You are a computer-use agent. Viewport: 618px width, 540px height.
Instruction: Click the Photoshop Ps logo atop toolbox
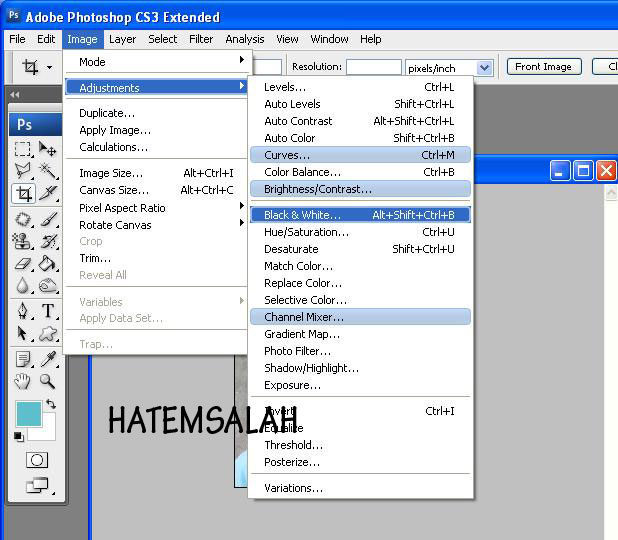point(35,125)
